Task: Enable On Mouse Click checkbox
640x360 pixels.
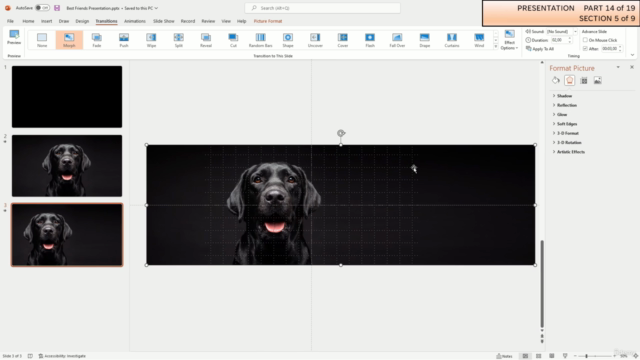Action: [x=585, y=40]
